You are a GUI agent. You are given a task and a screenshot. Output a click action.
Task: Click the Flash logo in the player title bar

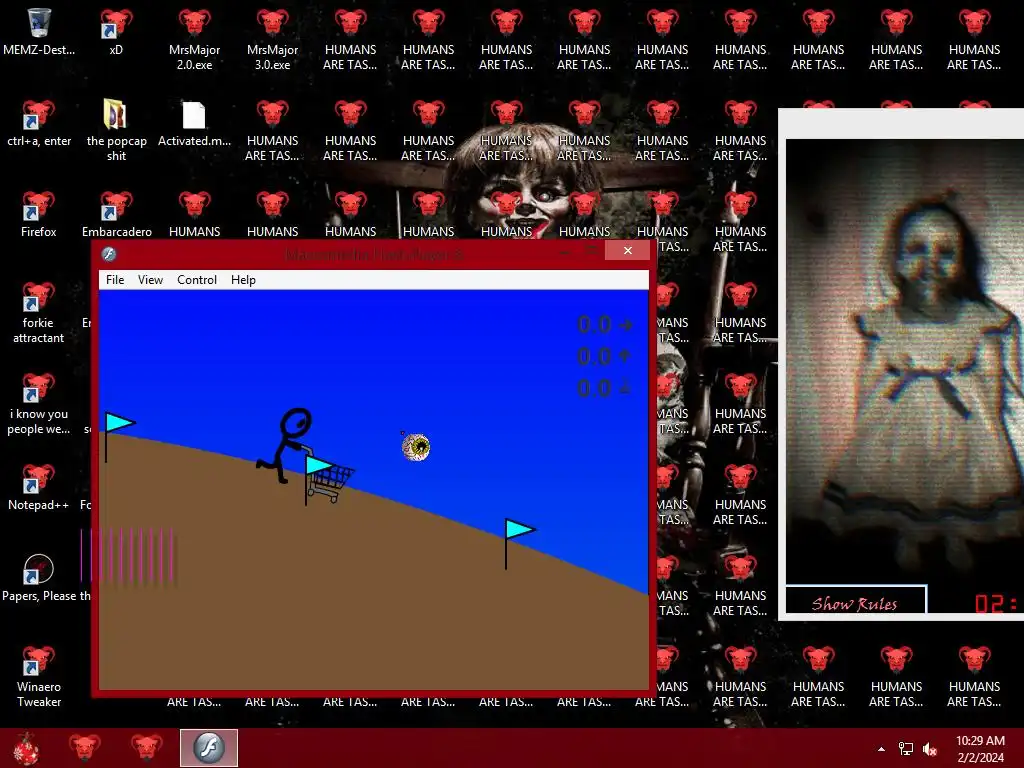coord(109,254)
